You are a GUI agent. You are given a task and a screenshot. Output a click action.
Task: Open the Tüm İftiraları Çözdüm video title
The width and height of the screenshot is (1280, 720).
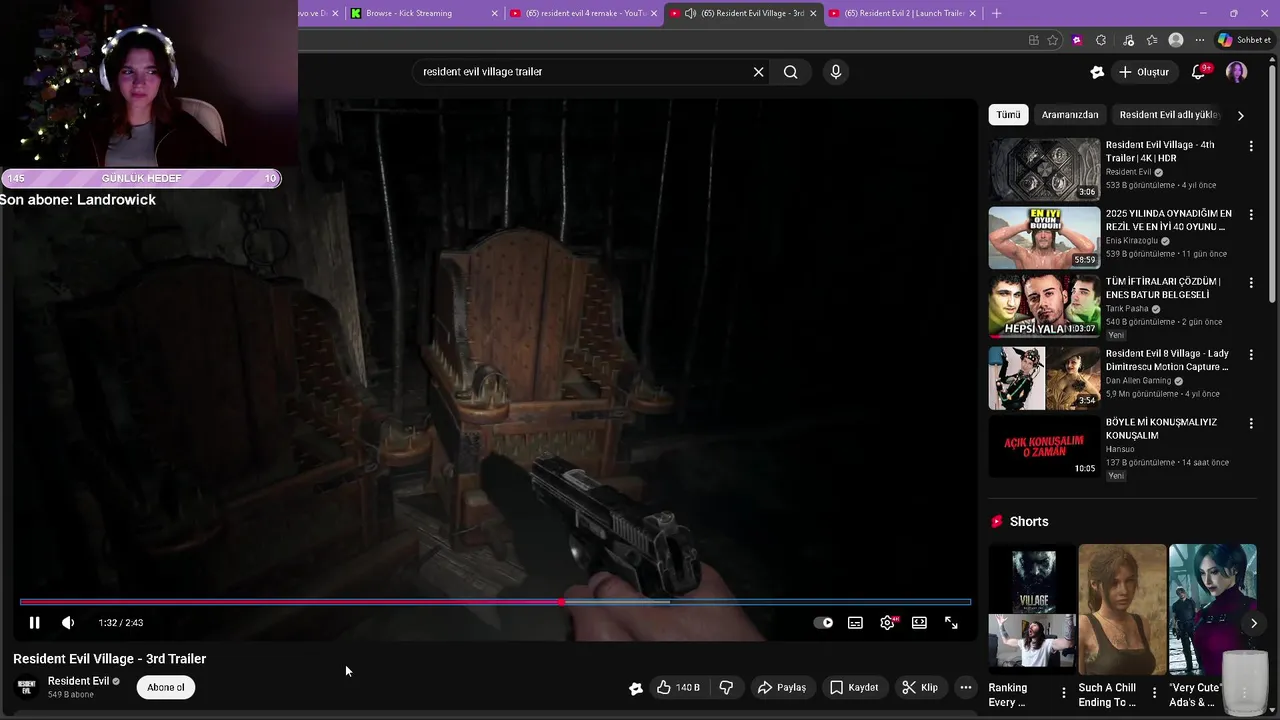[1163, 288]
